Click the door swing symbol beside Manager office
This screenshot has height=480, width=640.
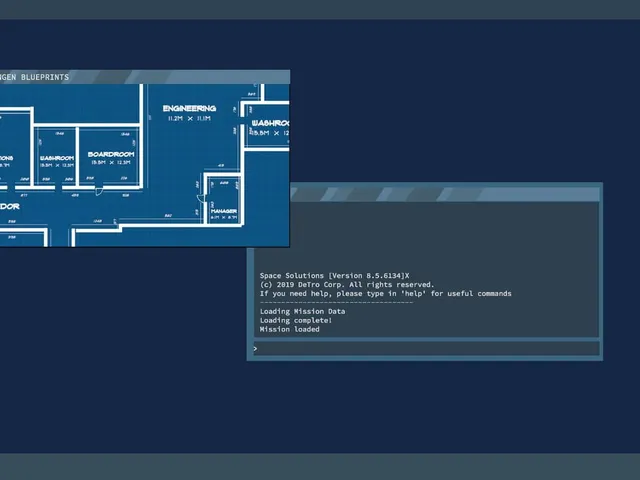[x=201, y=198]
